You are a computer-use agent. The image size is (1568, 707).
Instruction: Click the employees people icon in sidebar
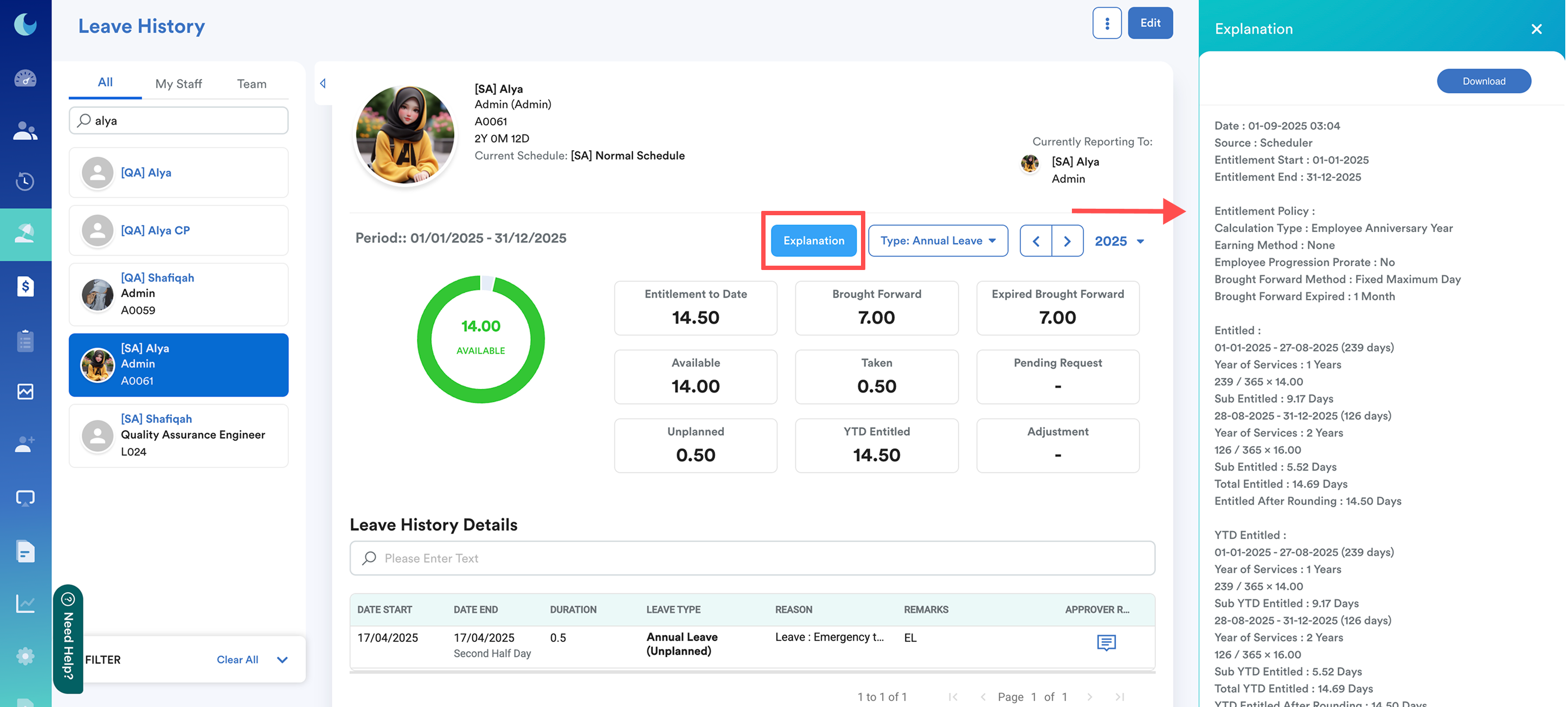pyautogui.click(x=25, y=130)
